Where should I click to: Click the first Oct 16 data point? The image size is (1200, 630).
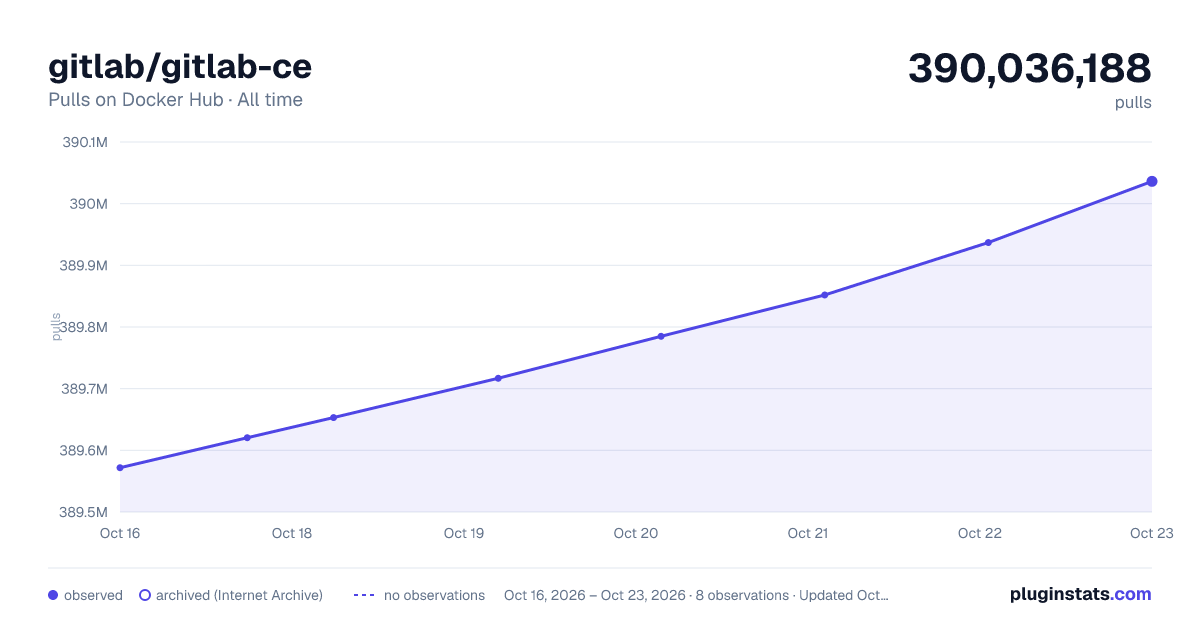tap(120, 468)
